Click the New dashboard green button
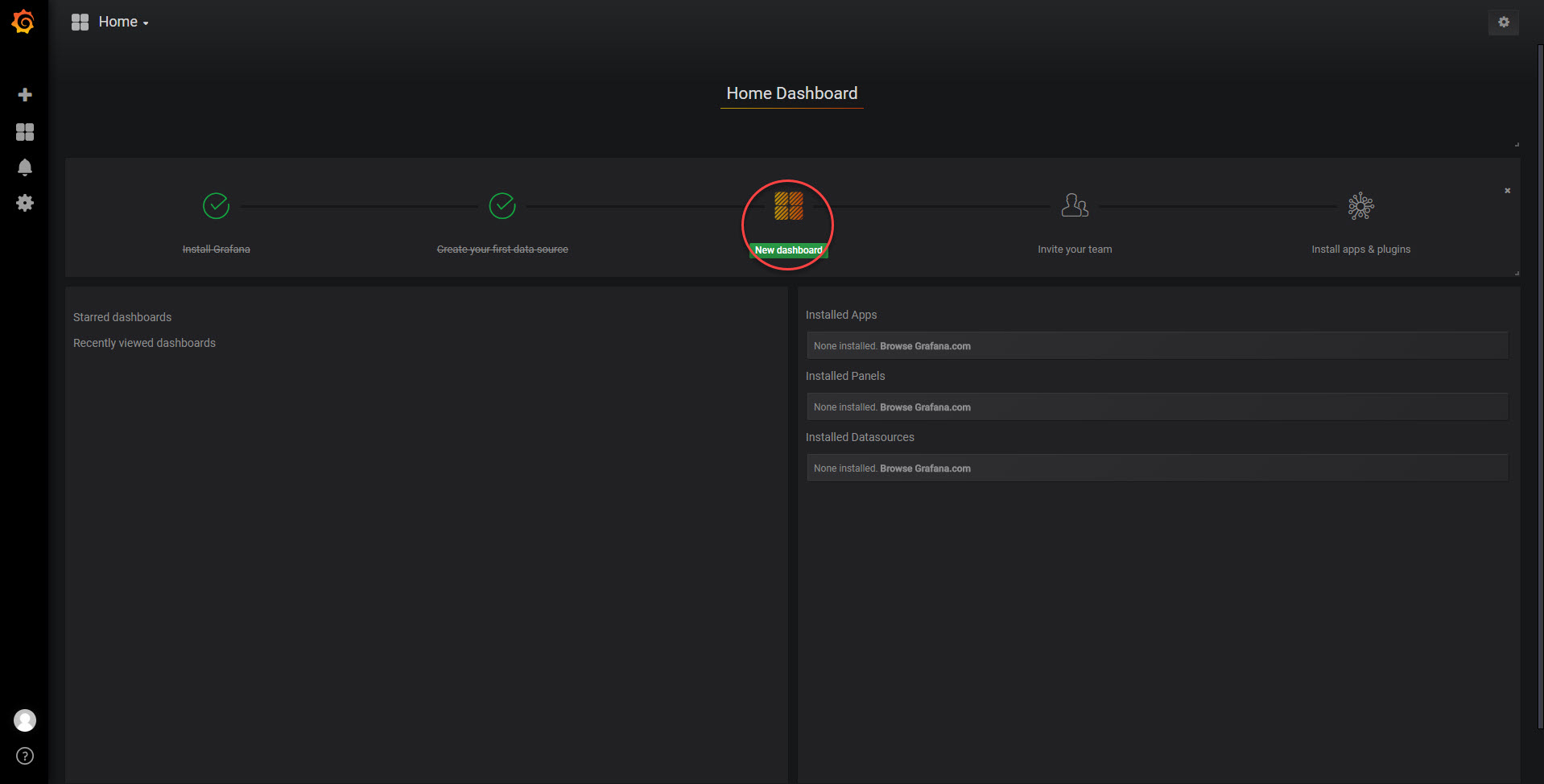The image size is (1544, 784). (789, 250)
